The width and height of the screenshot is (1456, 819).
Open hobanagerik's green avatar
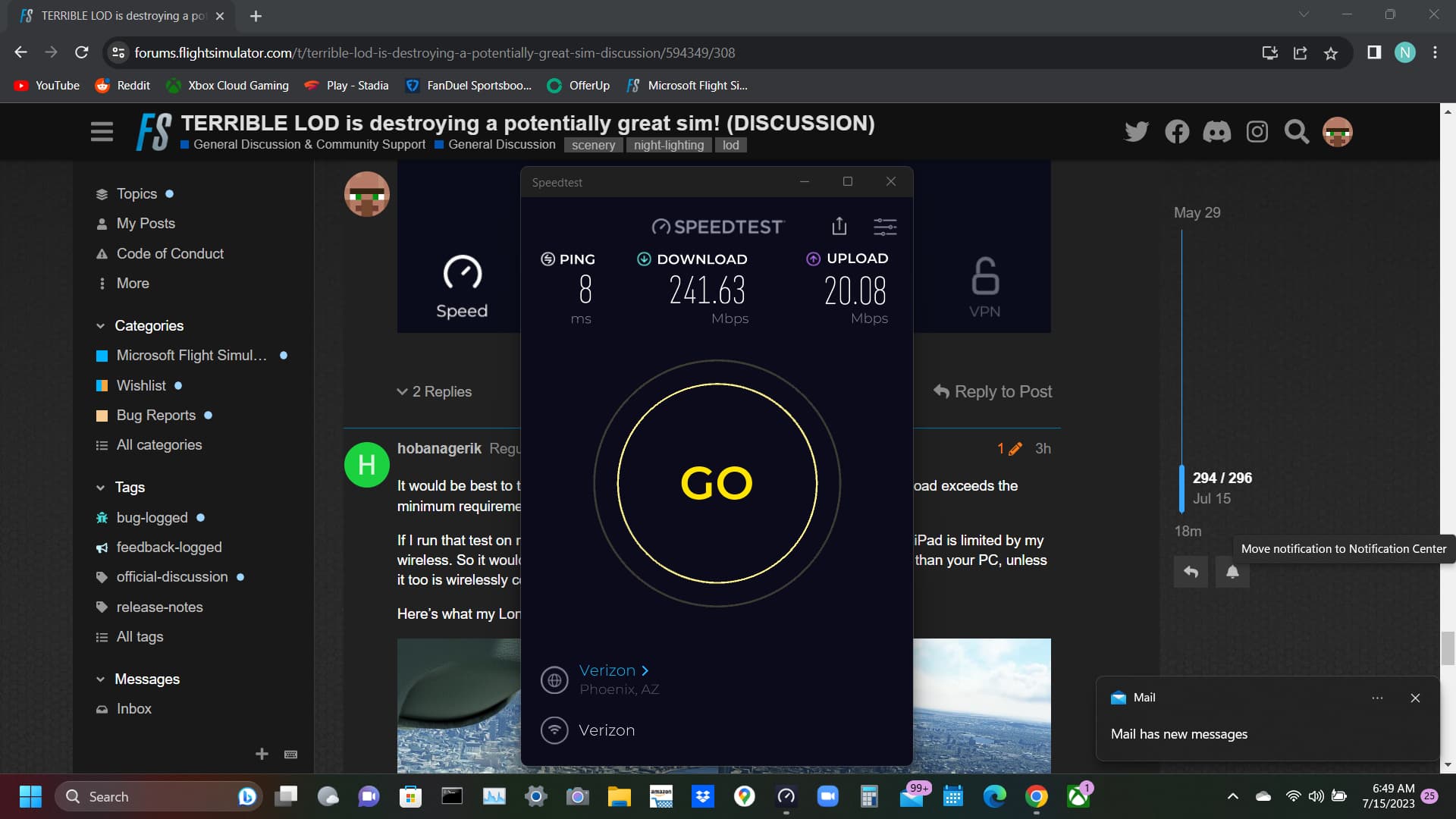click(x=367, y=464)
